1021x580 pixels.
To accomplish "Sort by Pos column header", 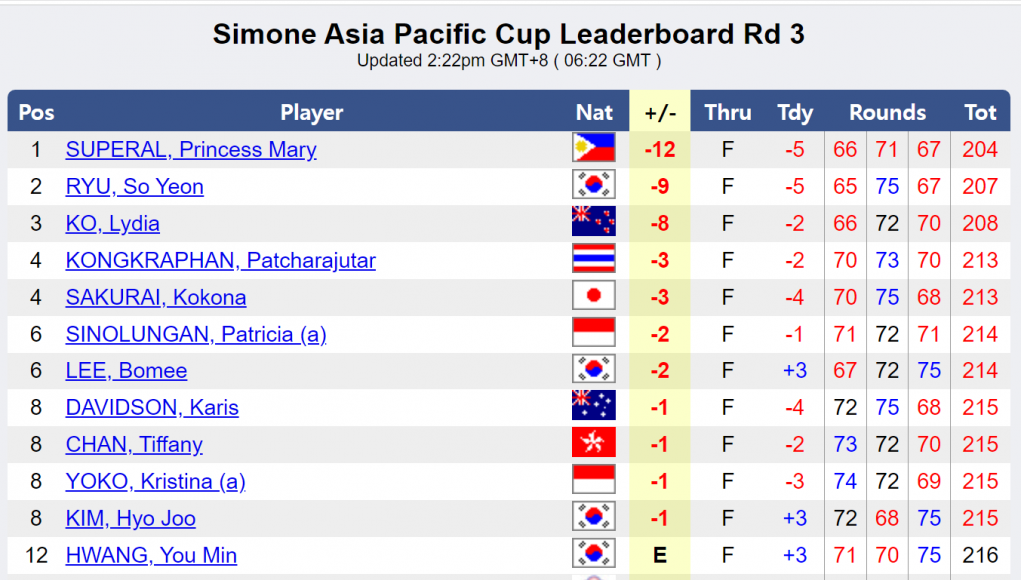I will (36, 113).
